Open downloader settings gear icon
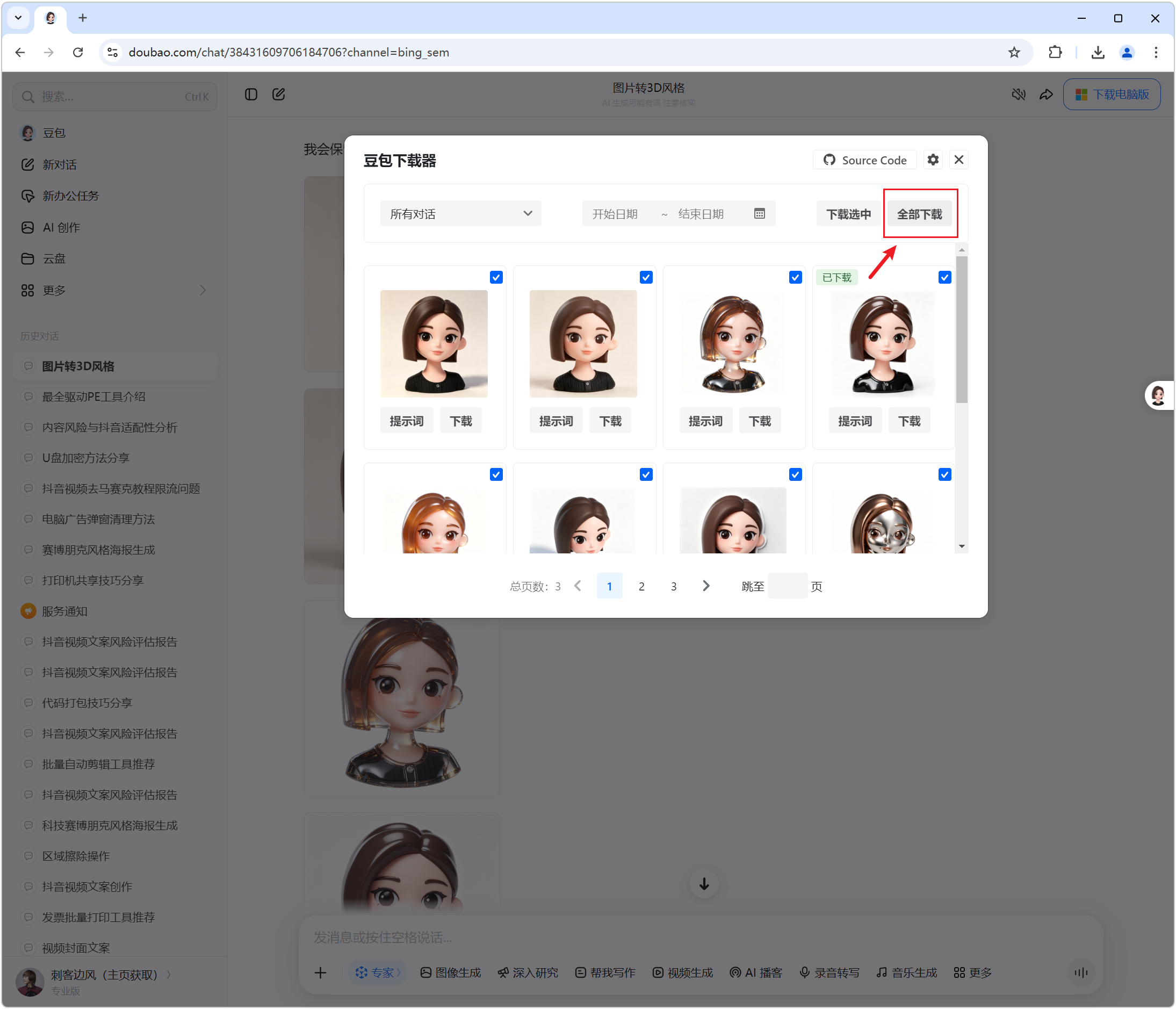This screenshot has height=1009, width=1176. point(933,160)
